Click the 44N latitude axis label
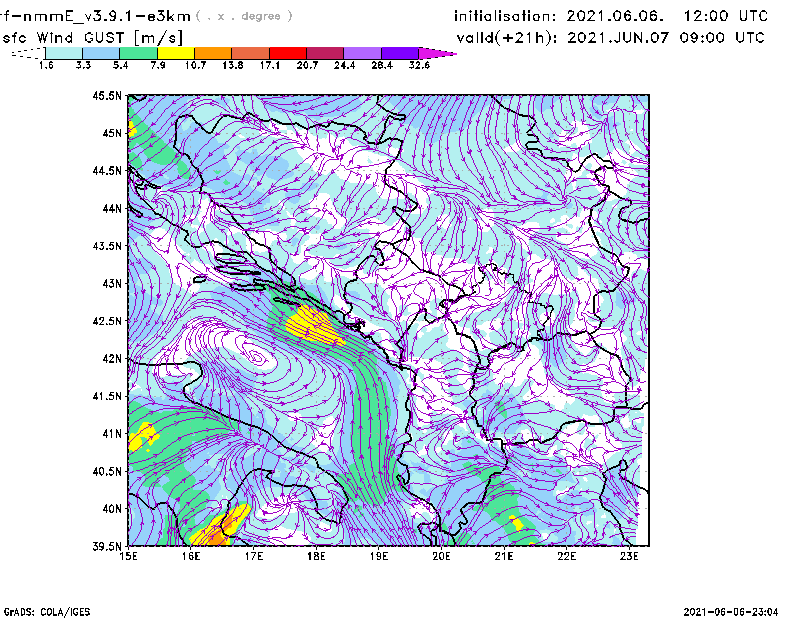The image size is (800, 618). [112, 208]
